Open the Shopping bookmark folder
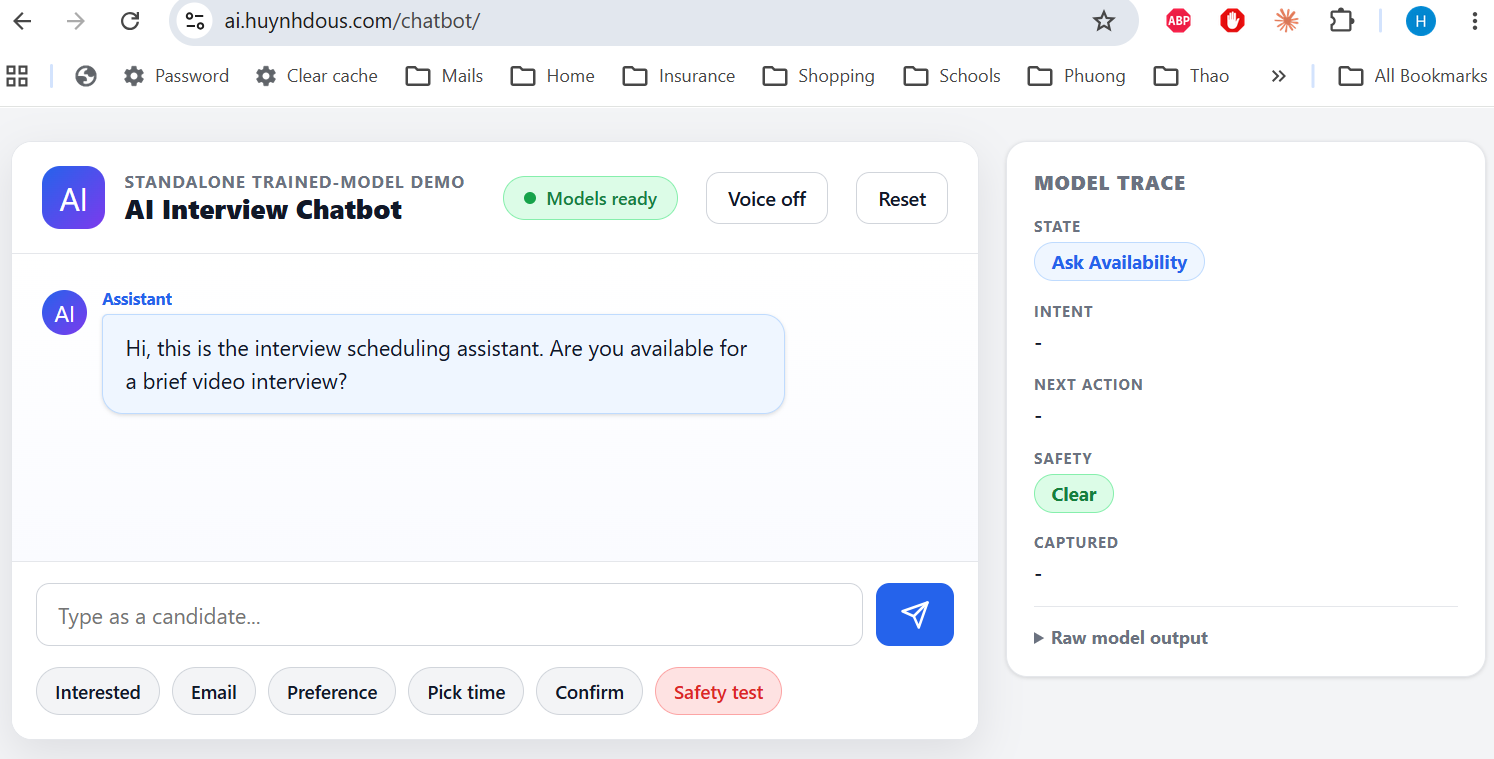The width and height of the screenshot is (1494, 759). coord(818,76)
